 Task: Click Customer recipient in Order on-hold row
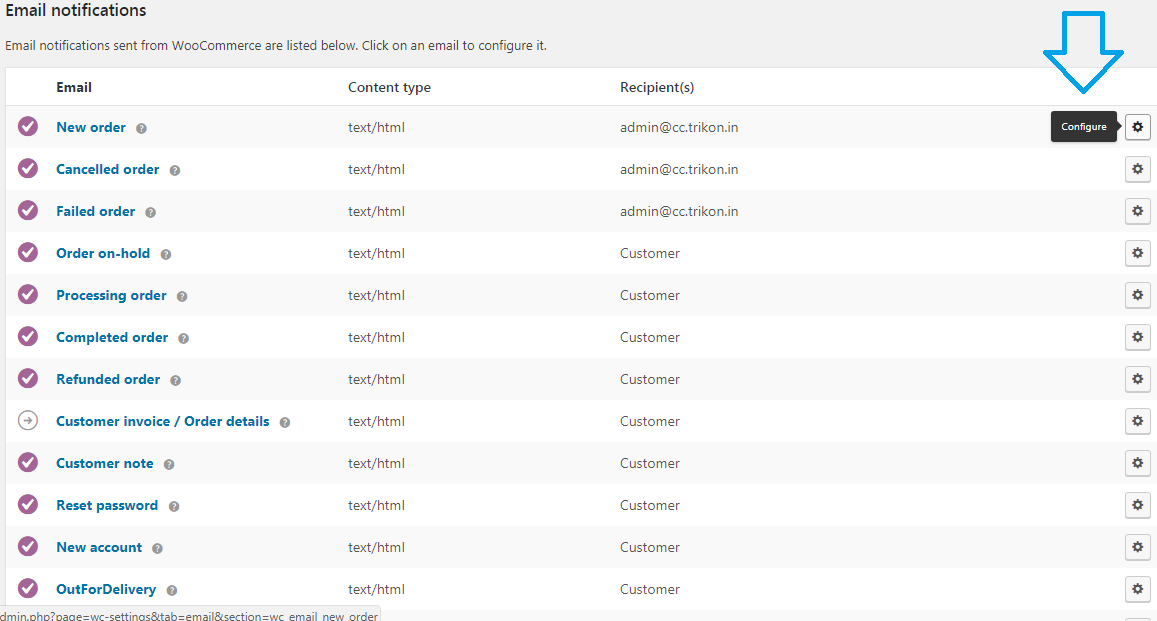pyautogui.click(x=650, y=253)
